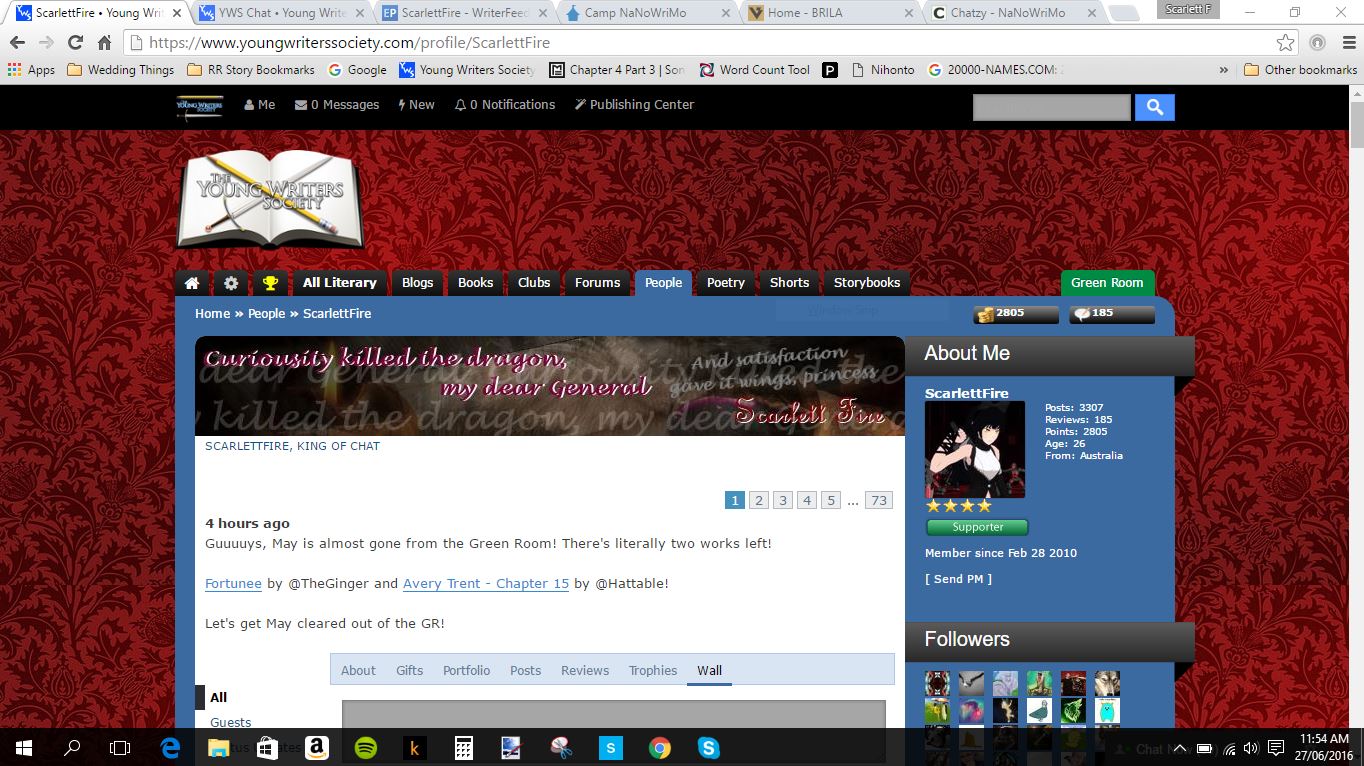Click the Send PM link
The width and height of the screenshot is (1364, 766).
pyautogui.click(x=958, y=579)
